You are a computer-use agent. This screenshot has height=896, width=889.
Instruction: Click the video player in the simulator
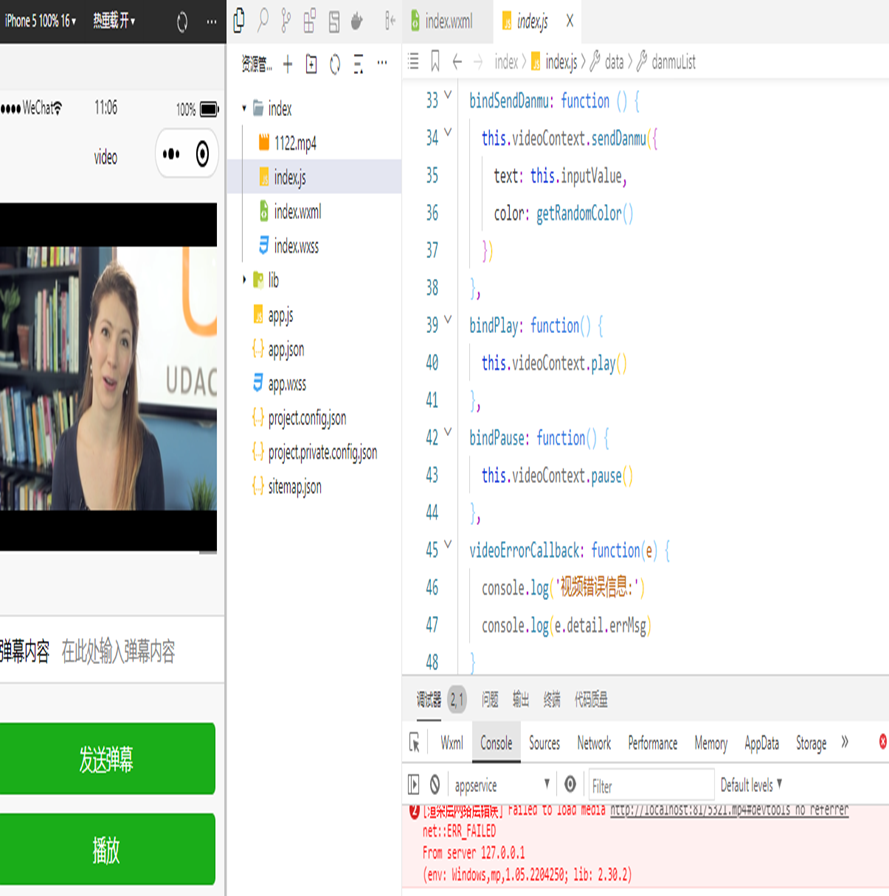[108, 377]
